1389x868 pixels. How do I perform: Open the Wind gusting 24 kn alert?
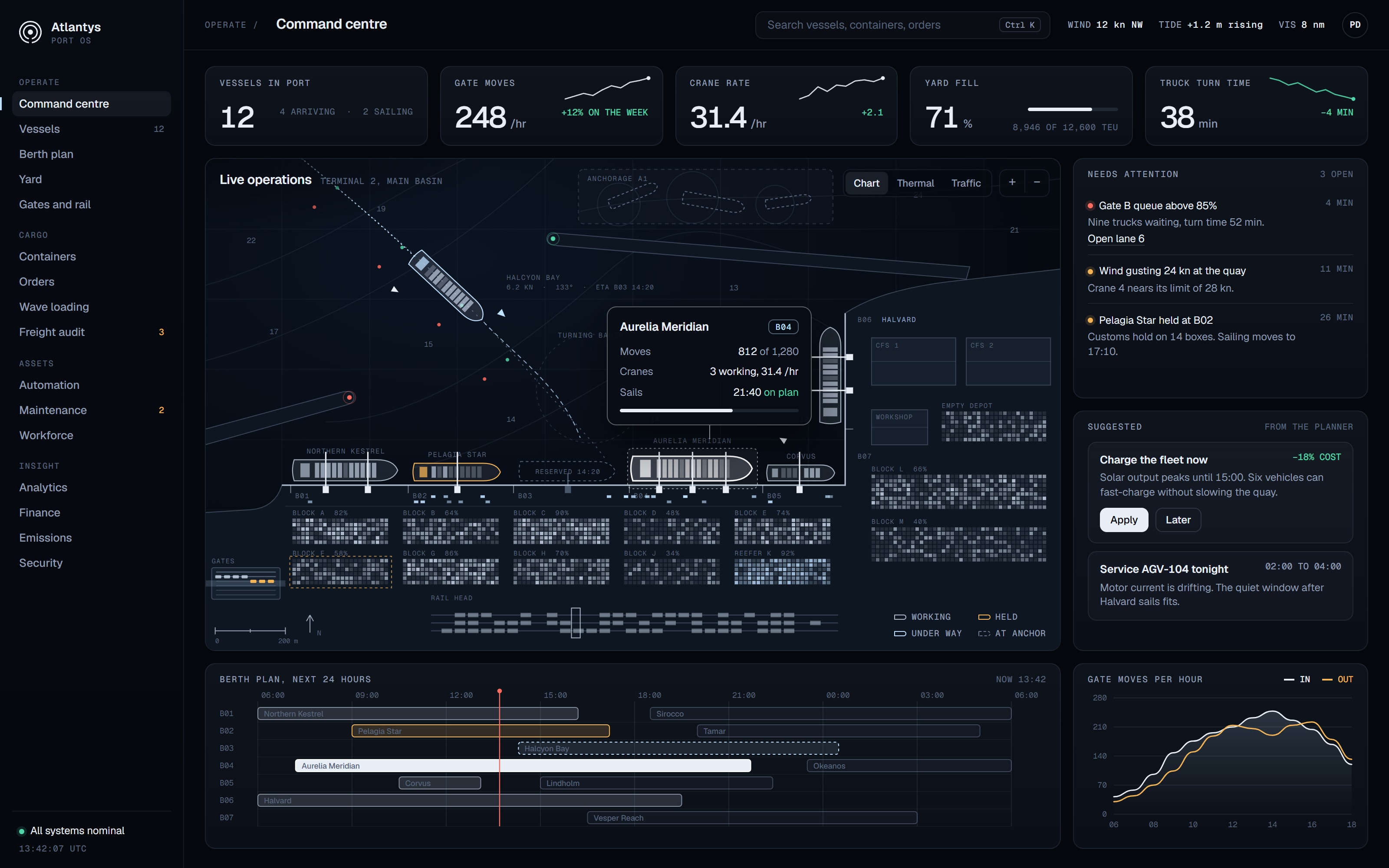[1220, 279]
